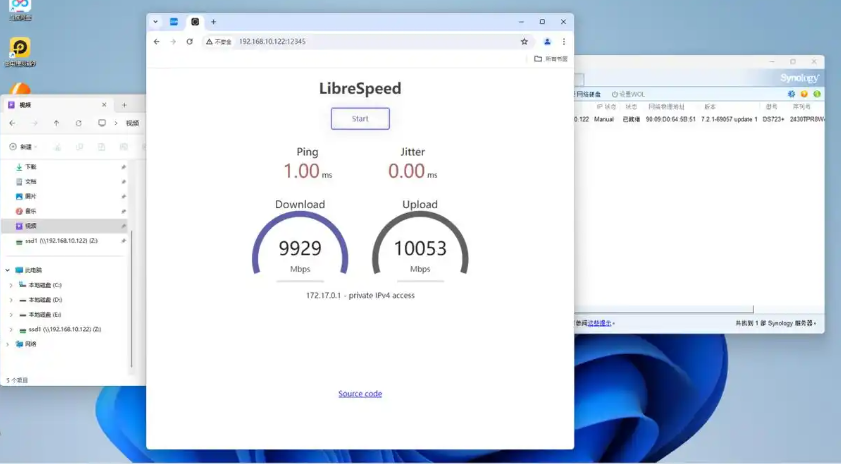Open the Source code link
Screen dimensions: 841x464
(360, 394)
